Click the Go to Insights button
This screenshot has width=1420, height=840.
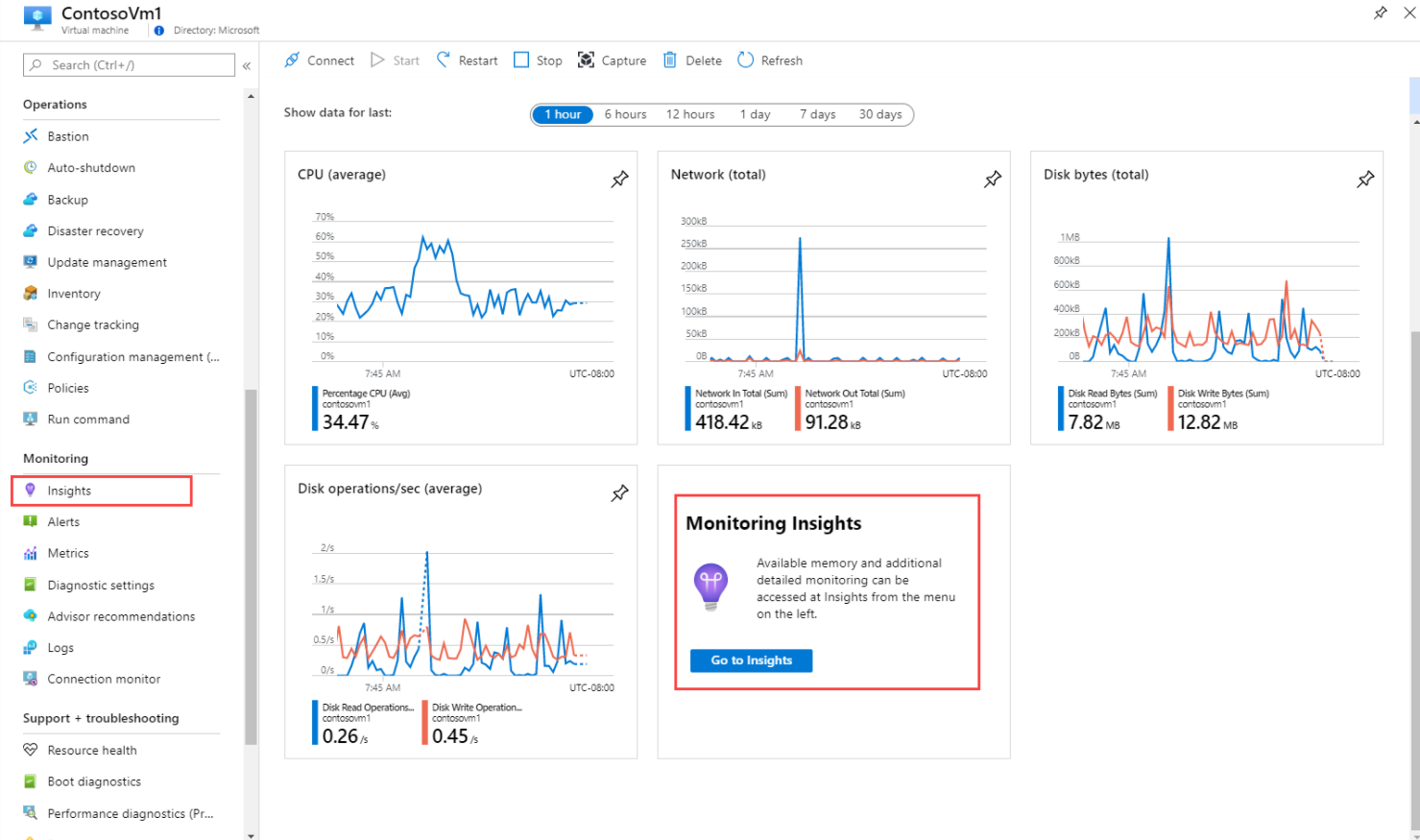[751, 660]
